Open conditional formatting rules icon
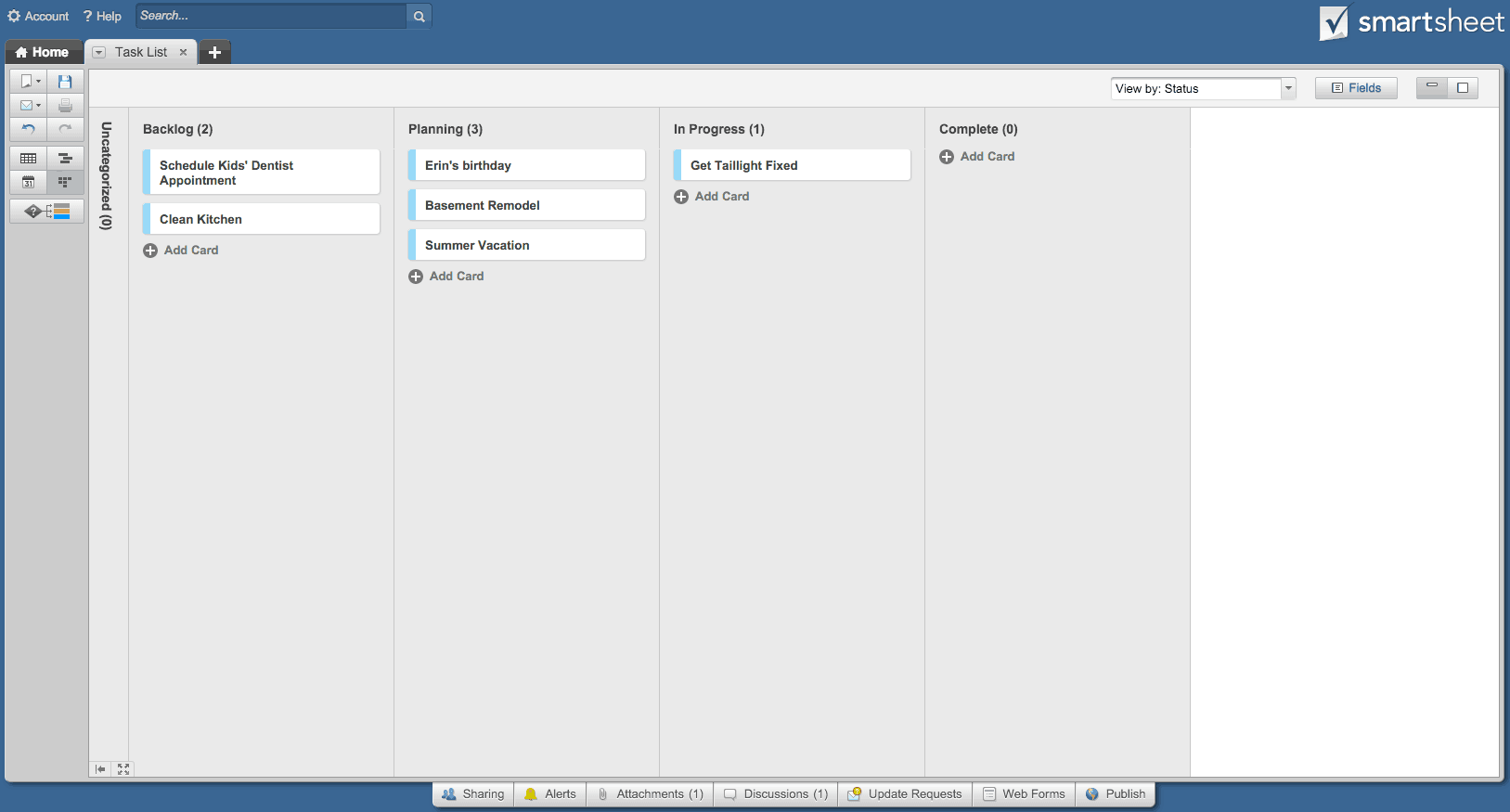Image resolution: width=1510 pixels, height=812 pixels. pos(46,212)
